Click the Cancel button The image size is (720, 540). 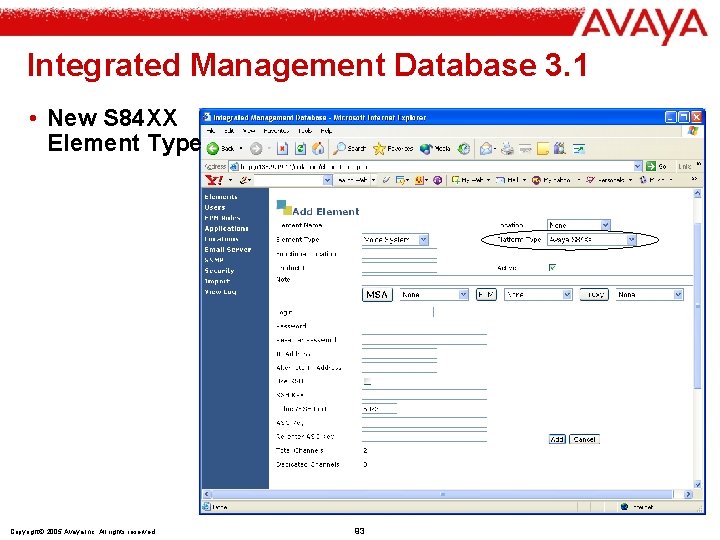click(x=584, y=439)
